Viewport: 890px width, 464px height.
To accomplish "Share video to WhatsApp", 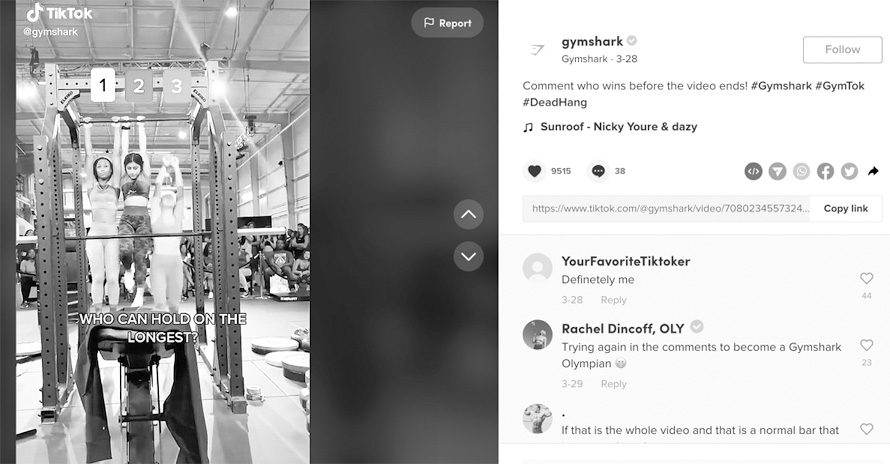I will click(801, 171).
